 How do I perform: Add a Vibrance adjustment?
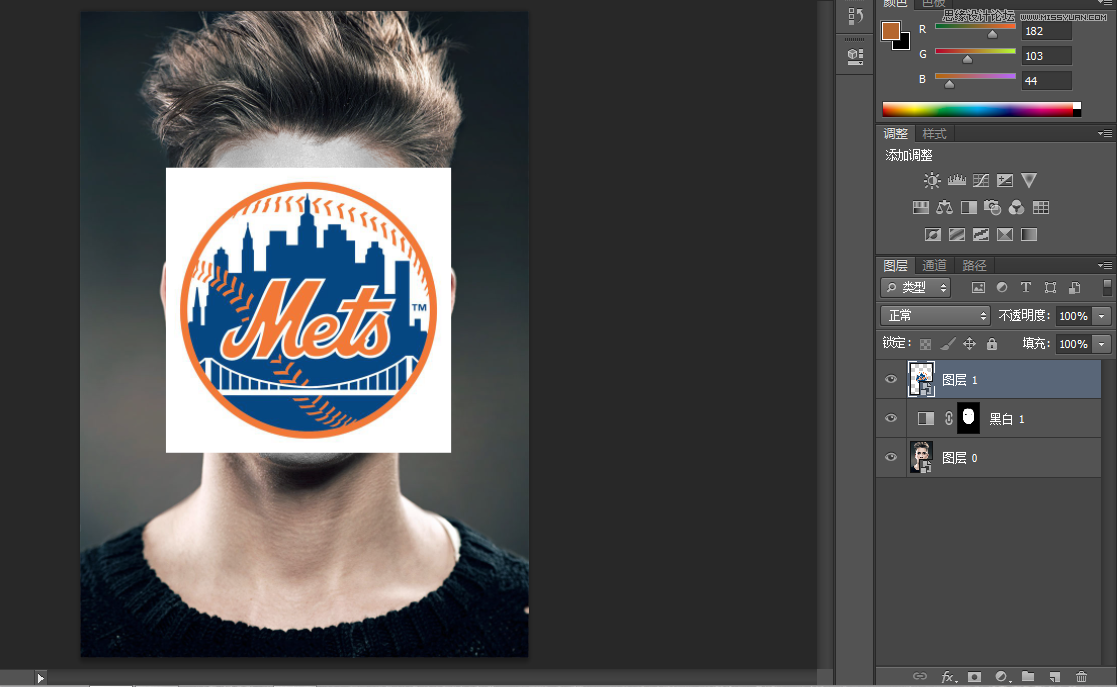click(1029, 180)
